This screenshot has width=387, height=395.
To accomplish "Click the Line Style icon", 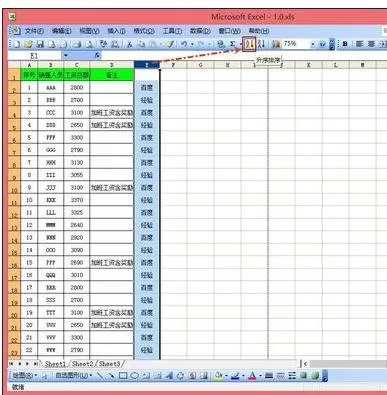I will (269, 376).
